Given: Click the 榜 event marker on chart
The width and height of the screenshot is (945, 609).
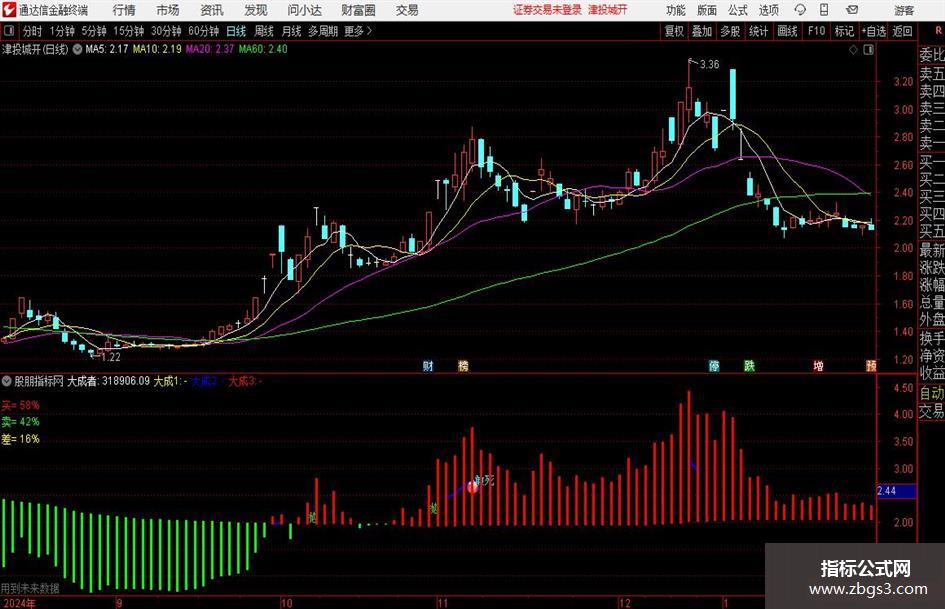Looking at the screenshot, I should click(463, 365).
